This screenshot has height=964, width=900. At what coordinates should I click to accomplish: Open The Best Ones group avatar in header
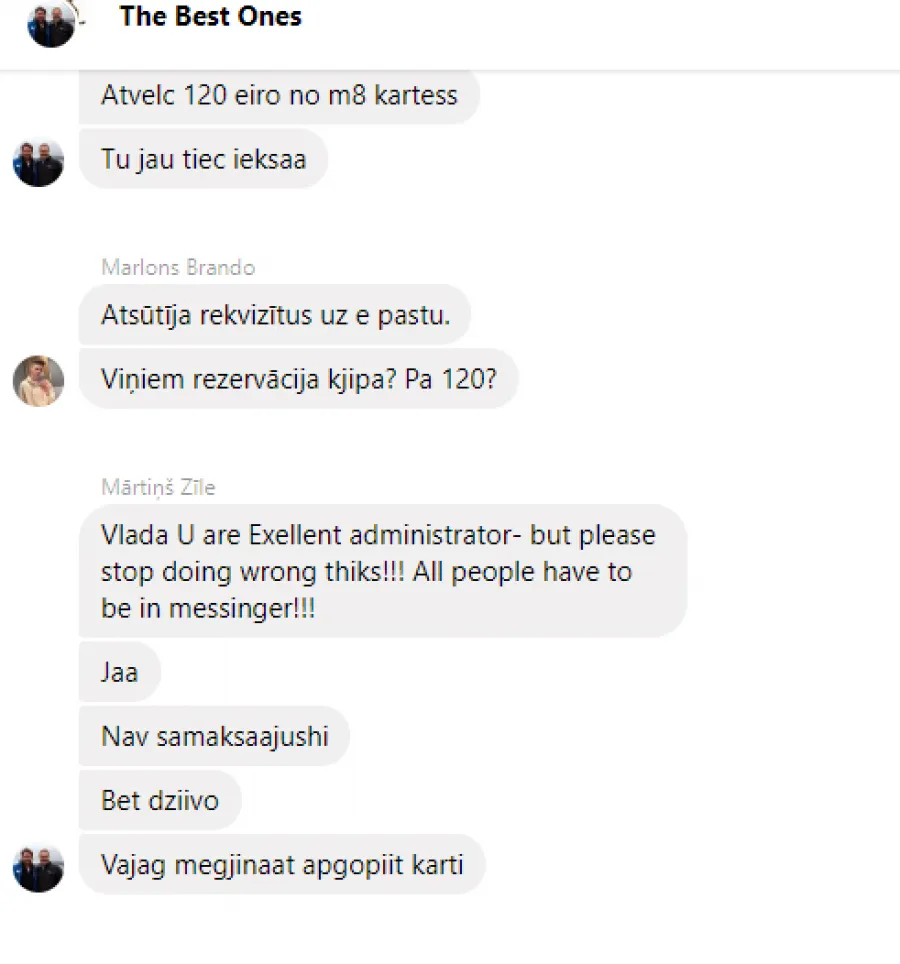51,23
